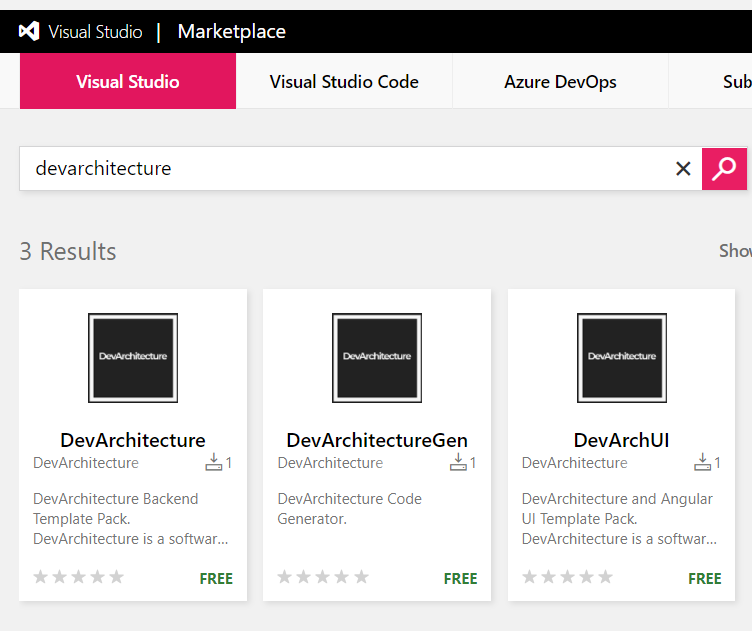Open the partially visible Sub tab
The height and width of the screenshot is (631, 752).
pyautogui.click(x=711, y=81)
